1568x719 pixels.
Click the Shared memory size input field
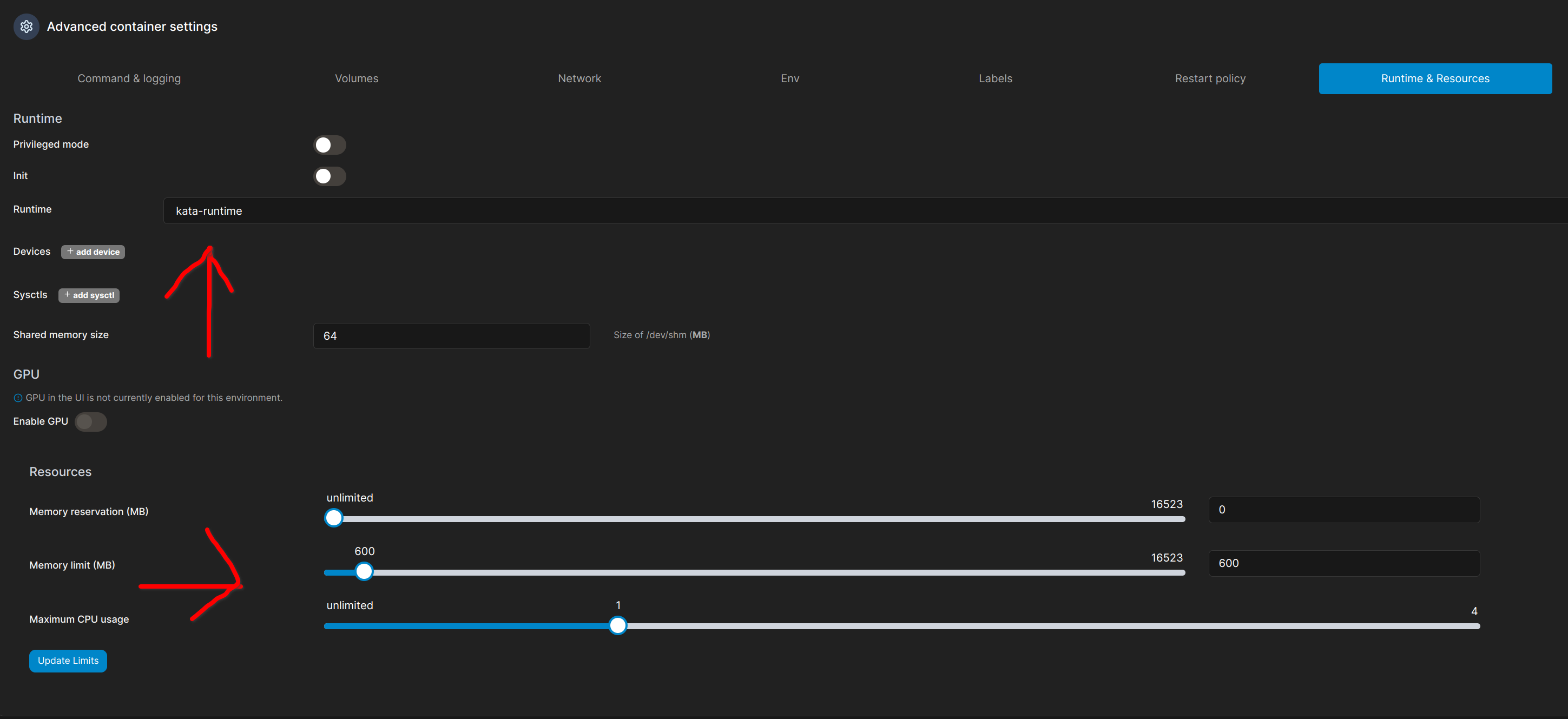tap(451, 336)
